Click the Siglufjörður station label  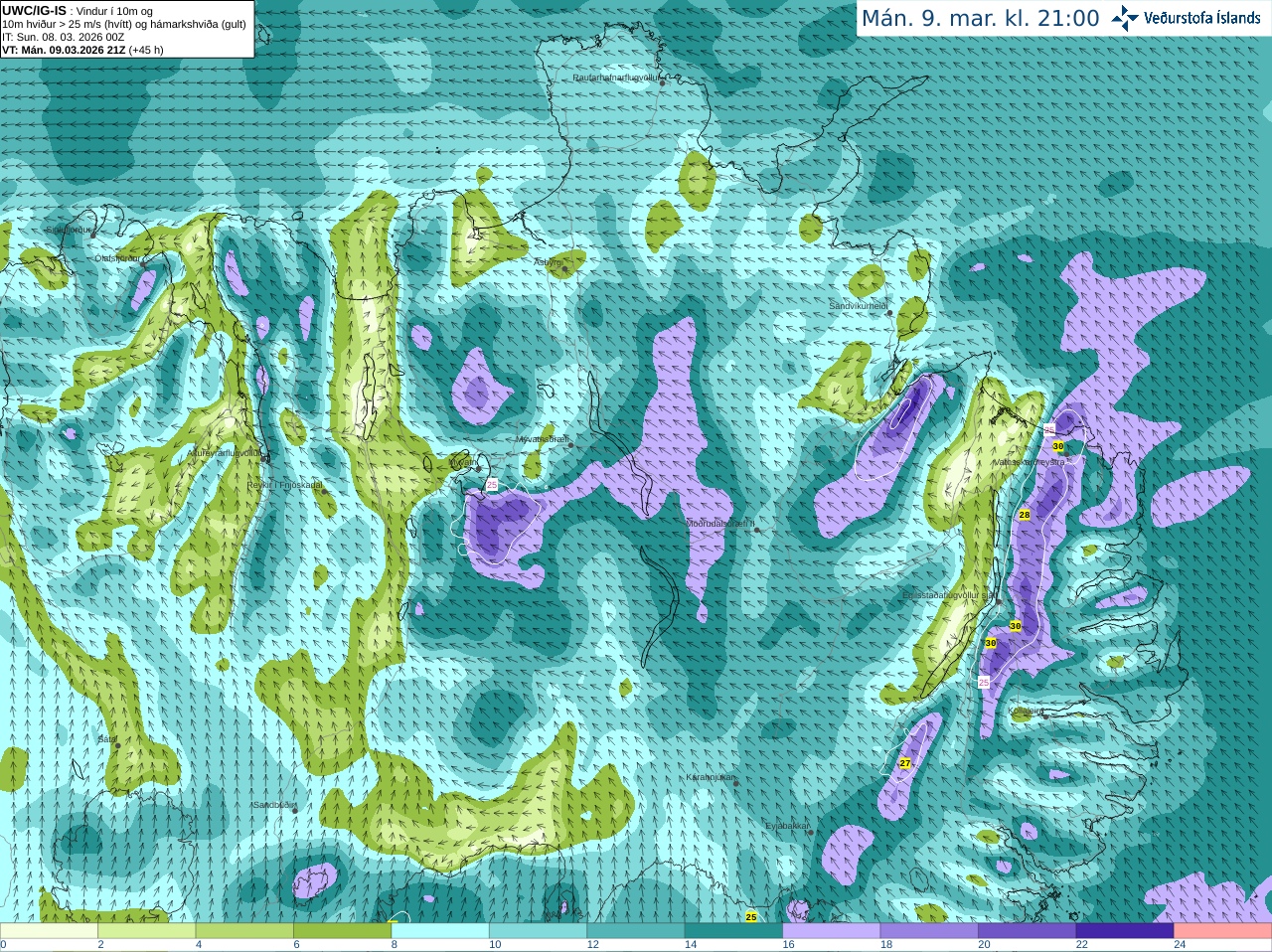68,230
